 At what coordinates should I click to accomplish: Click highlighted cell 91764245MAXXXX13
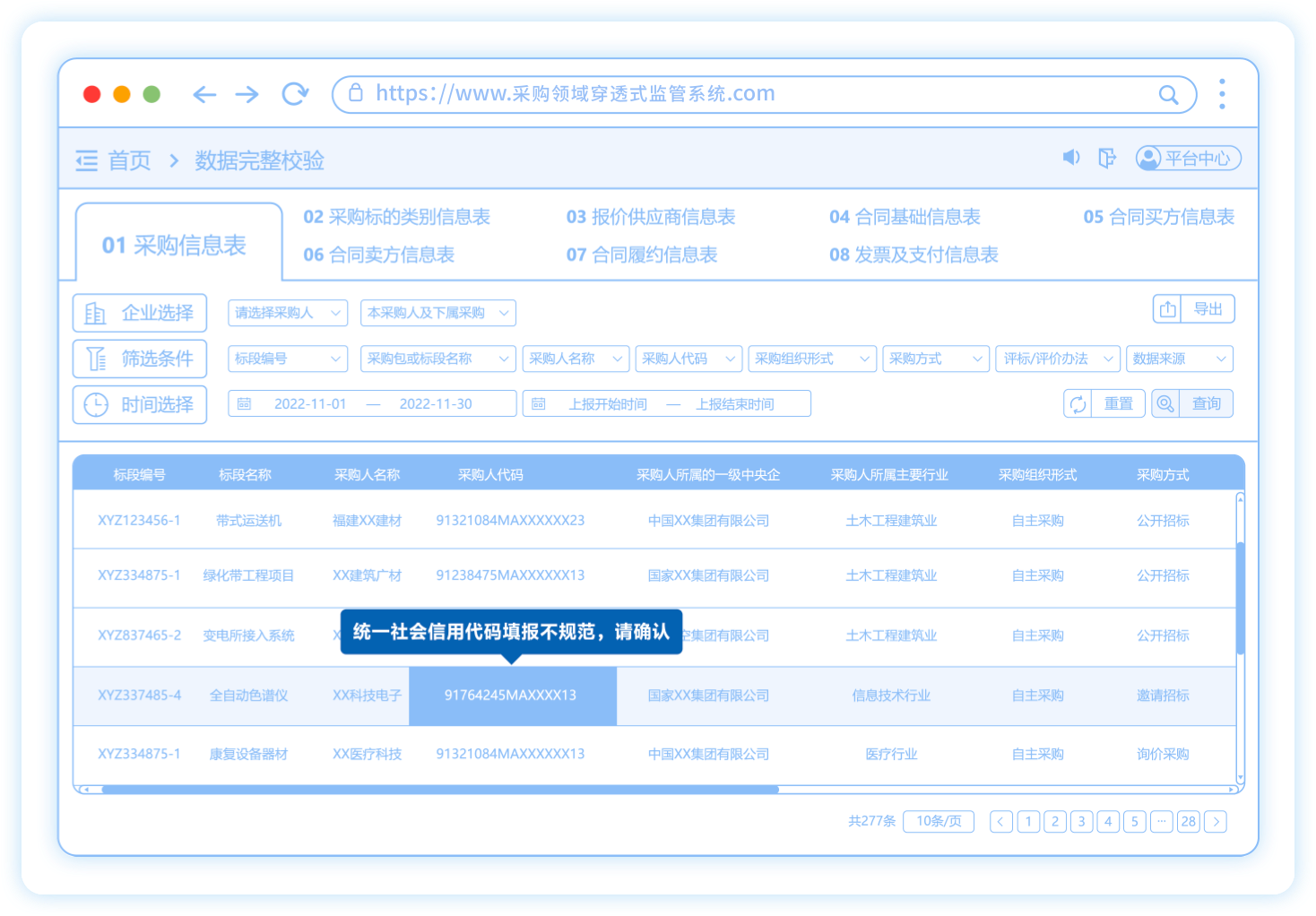coord(512,696)
